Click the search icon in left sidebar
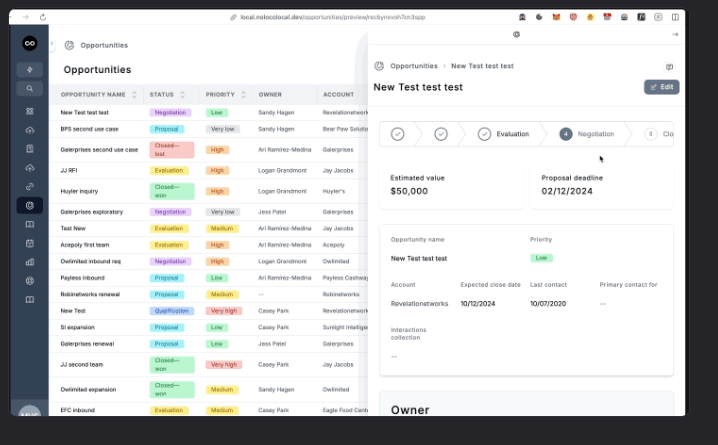The image size is (718, 445). tap(29, 88)
